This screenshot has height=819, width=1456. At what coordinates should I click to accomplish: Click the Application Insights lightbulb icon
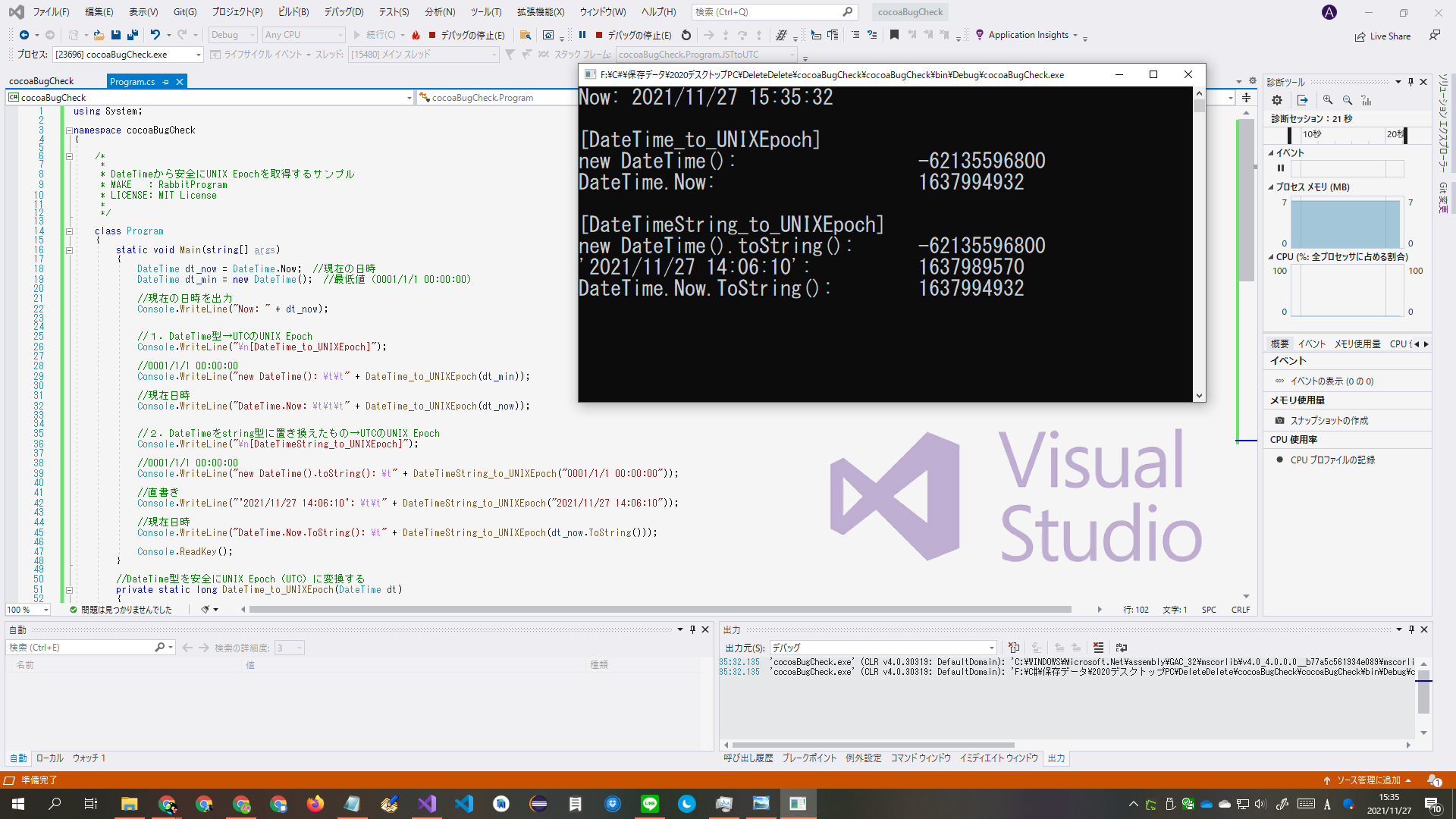point(980,35)
